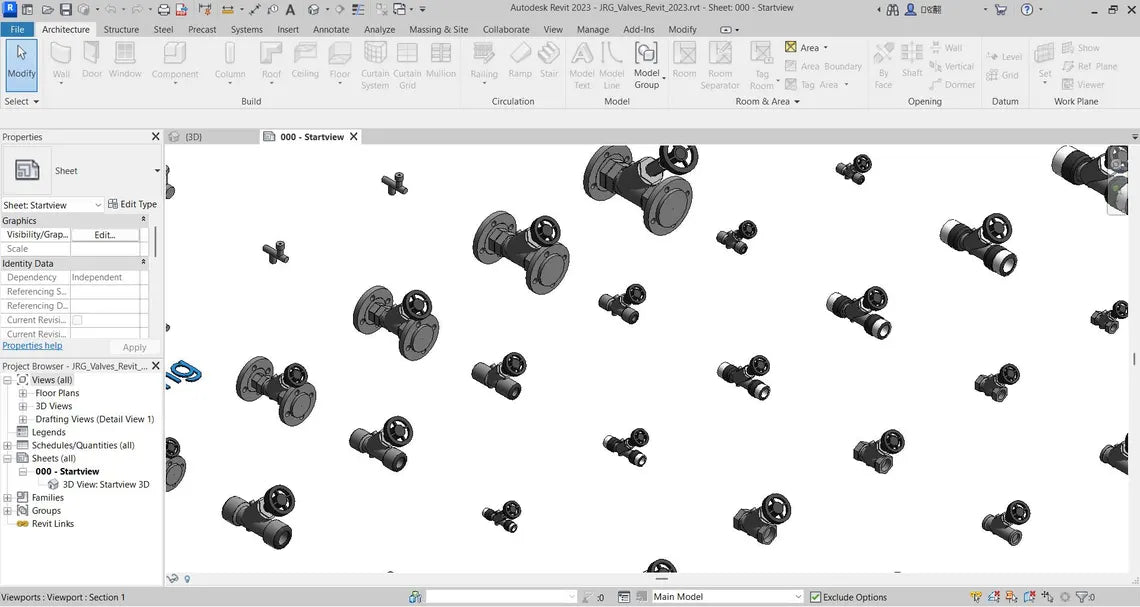
Task: Expand the Drafting Views (Detail View 1) node
Action: [x=23, y=419]
